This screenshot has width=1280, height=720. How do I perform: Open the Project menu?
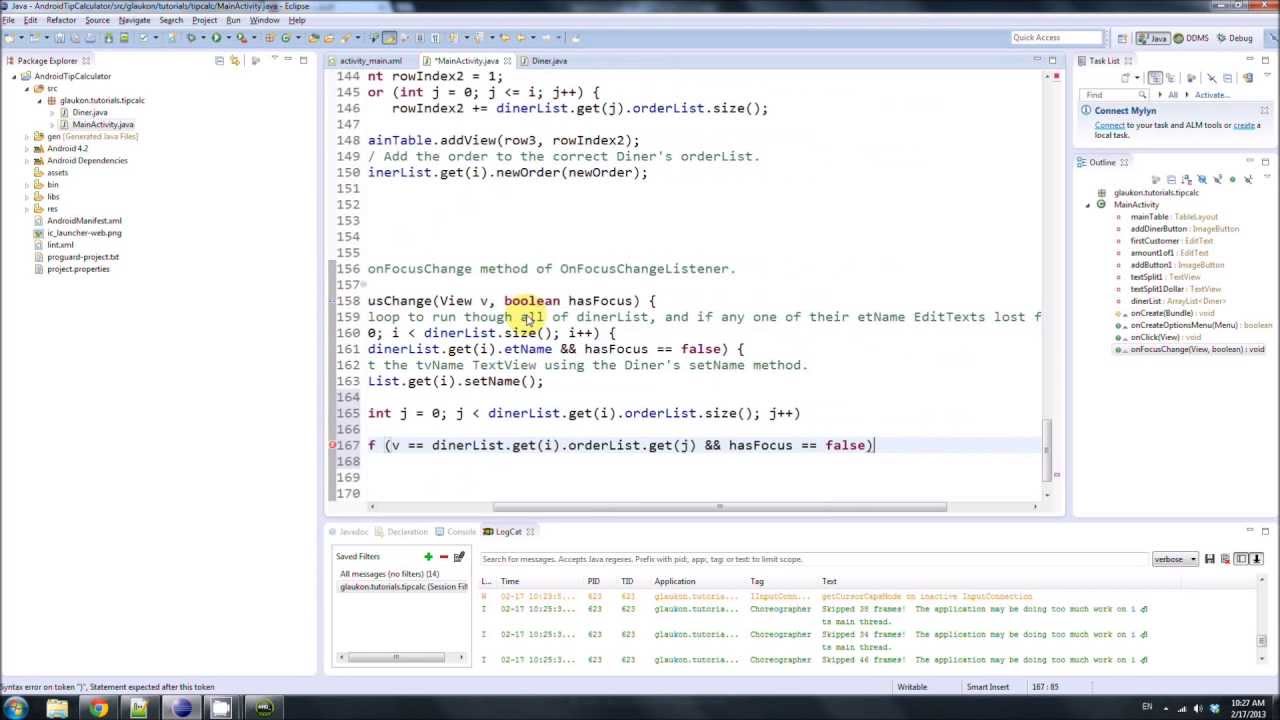click(204, 20)
